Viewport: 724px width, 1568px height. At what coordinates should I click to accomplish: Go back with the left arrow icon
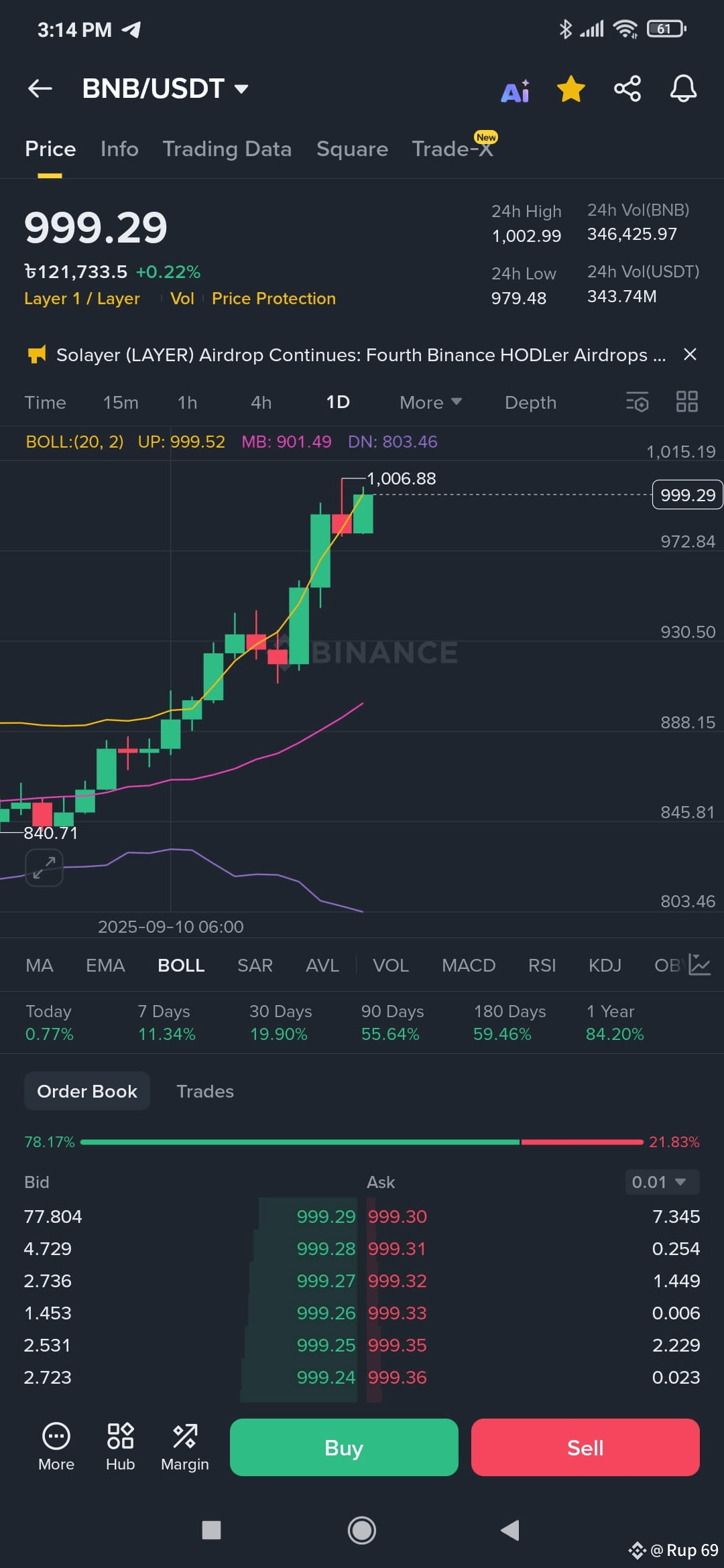pyautogui.click(x=40, y=88)
